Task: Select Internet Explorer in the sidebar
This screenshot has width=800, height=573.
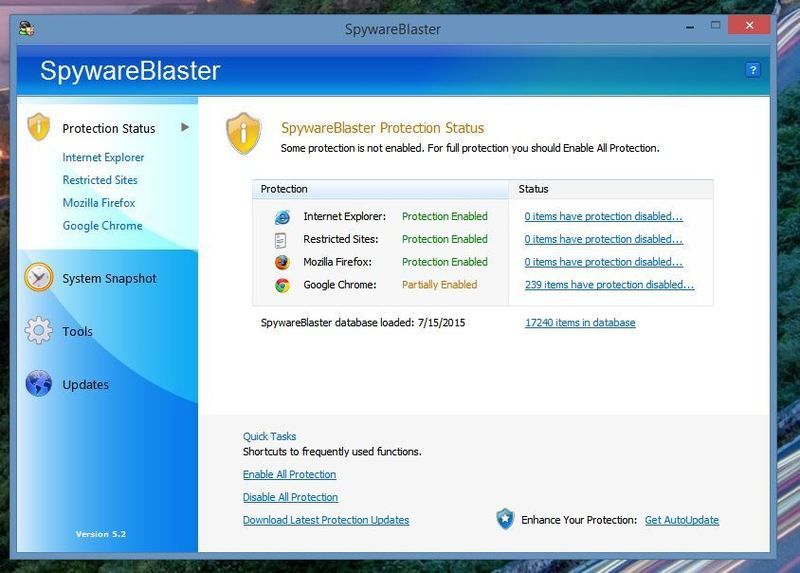Action: [103, 157]
